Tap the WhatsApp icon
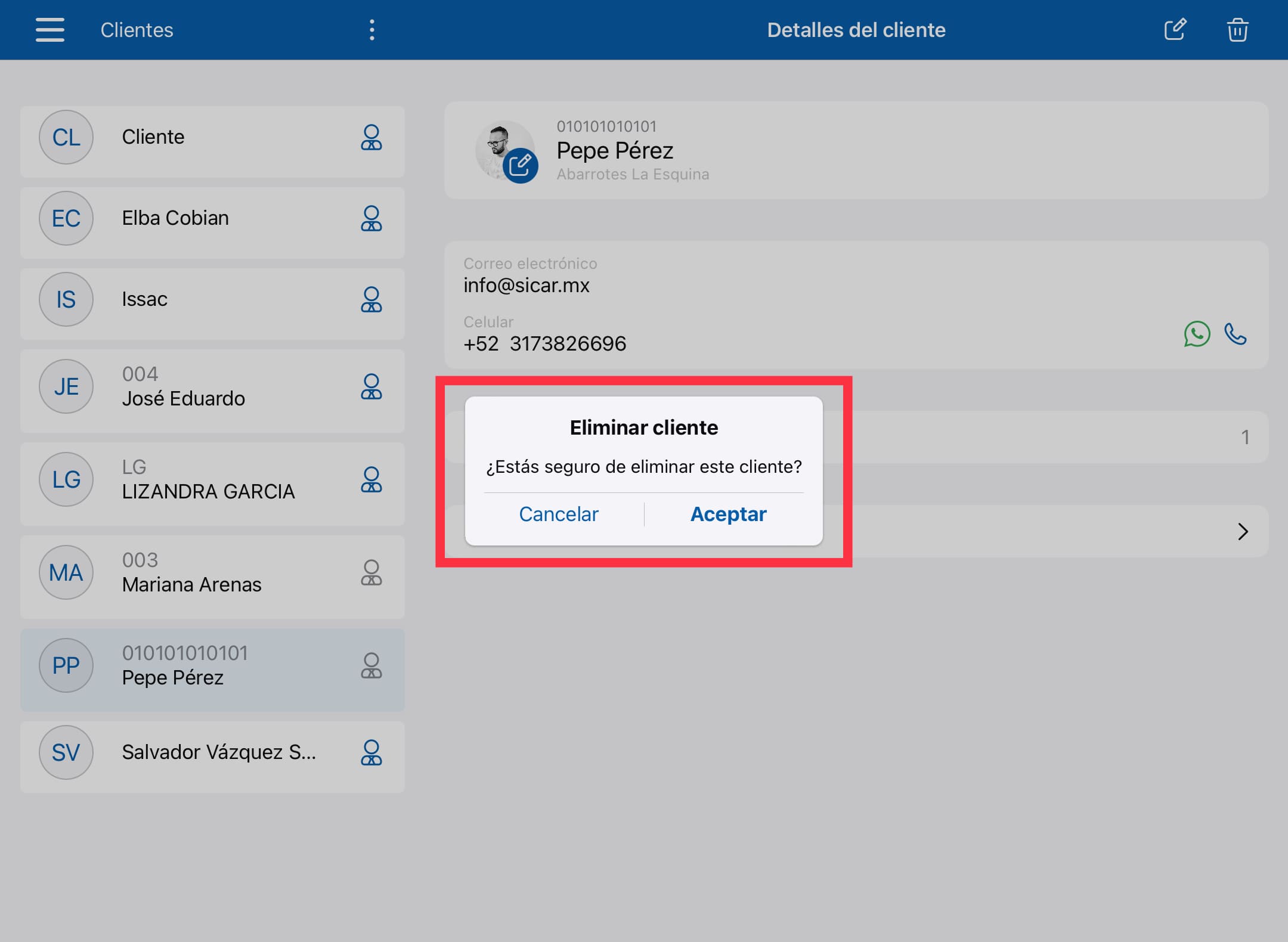The width and height of the screenshot is (1288, 942). pyautogui.click(x=1196, y=334)
